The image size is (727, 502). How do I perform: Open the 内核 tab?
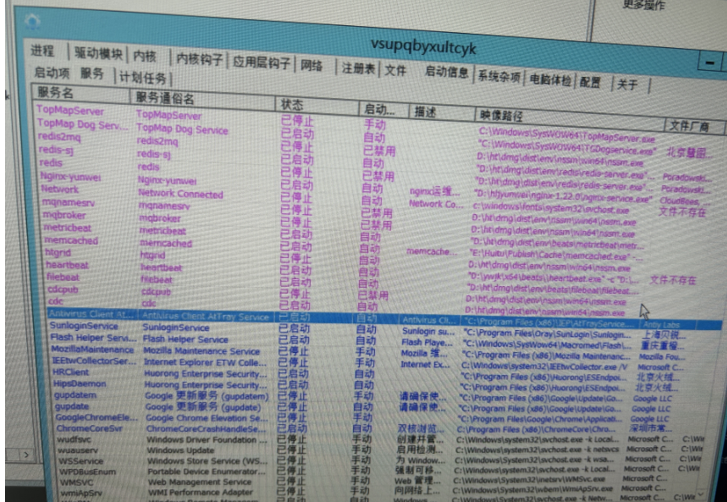(x=145, y=56)
